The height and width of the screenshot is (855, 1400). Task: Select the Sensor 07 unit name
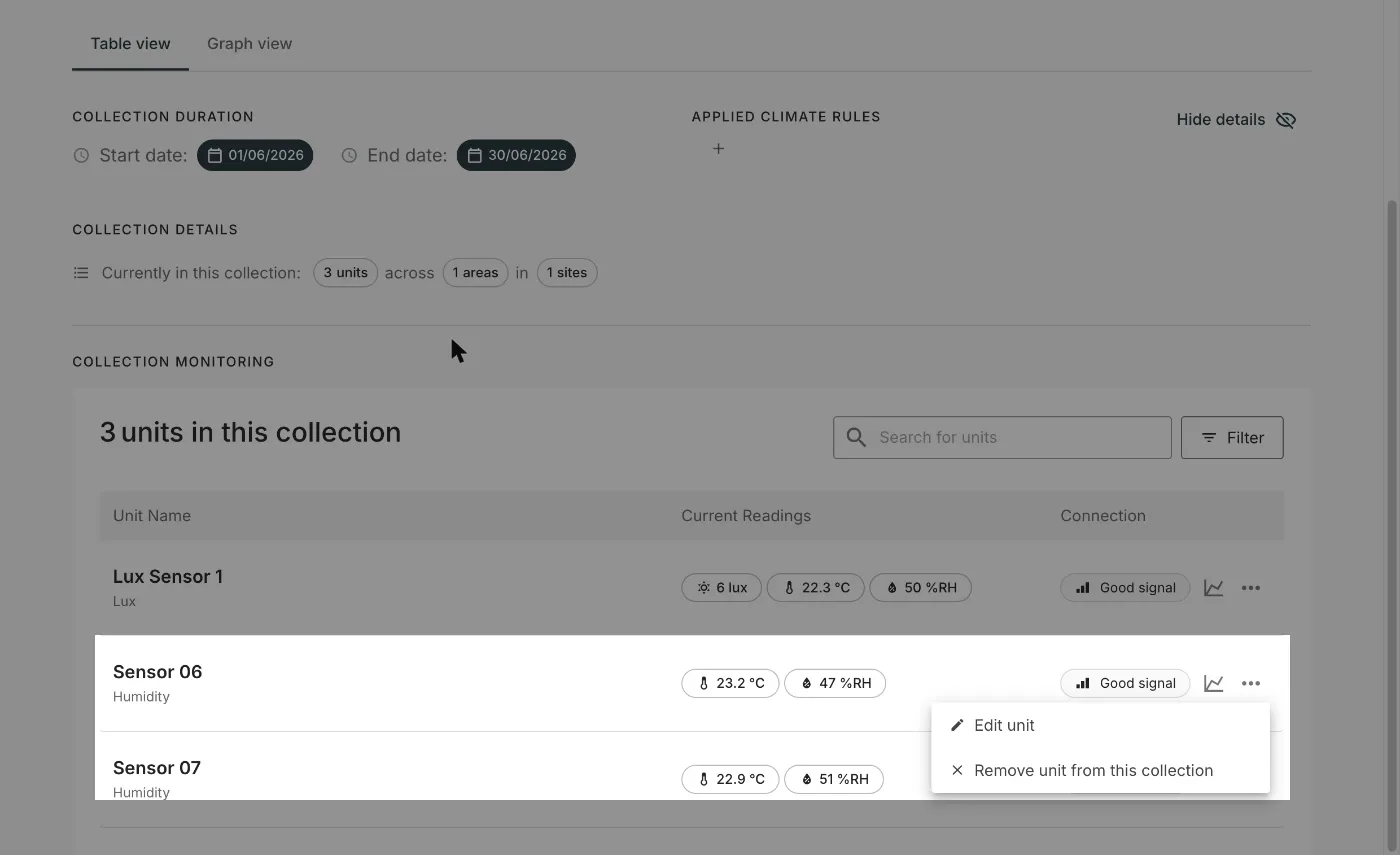[x=157, y=768]
